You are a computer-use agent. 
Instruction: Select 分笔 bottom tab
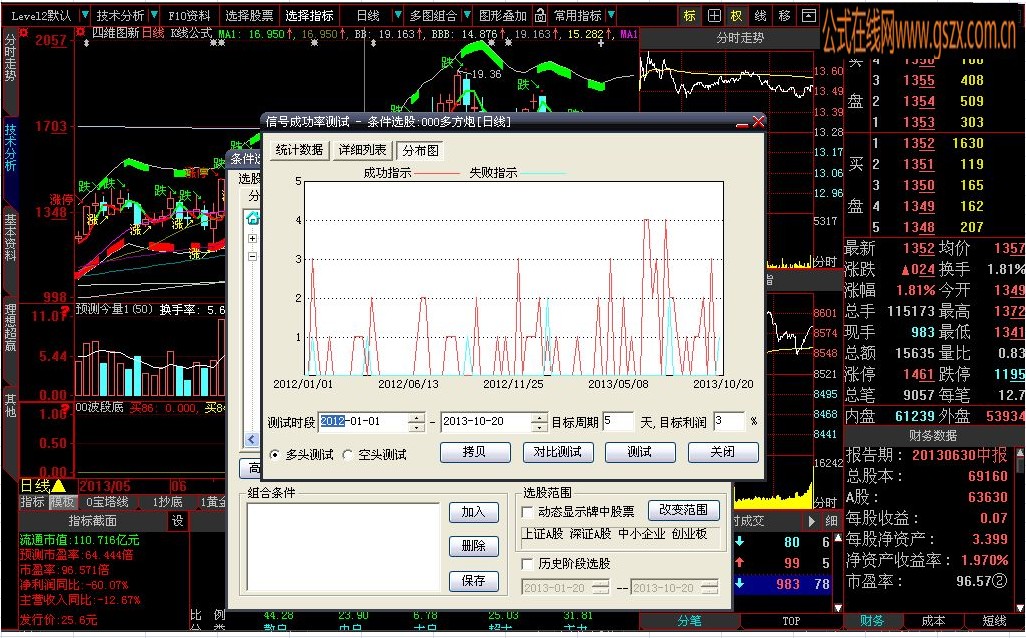(x=689, y=620)
